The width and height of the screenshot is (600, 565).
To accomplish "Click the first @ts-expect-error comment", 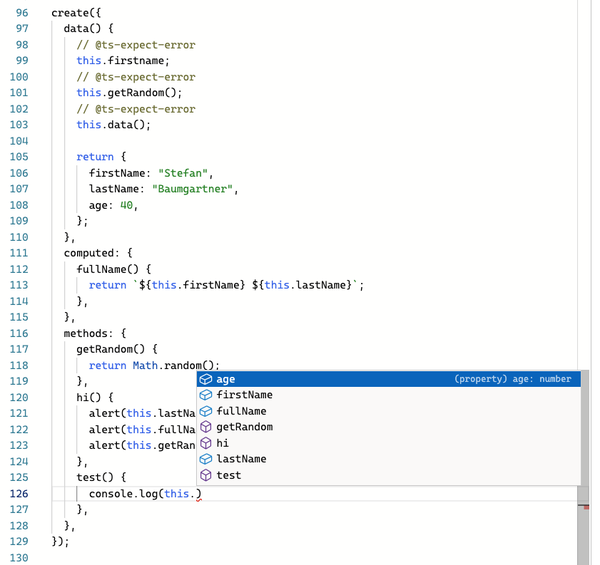I will click(x=136, y=45).
